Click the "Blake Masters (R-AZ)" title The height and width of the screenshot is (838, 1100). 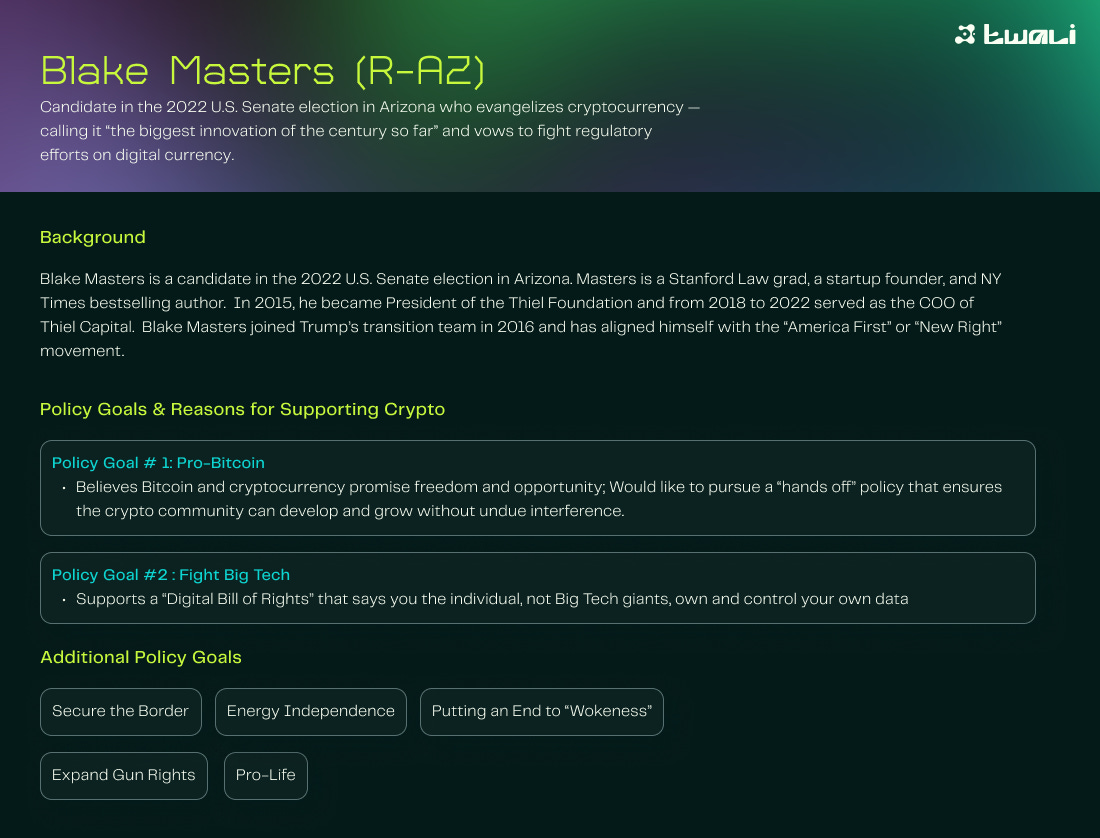262,72
